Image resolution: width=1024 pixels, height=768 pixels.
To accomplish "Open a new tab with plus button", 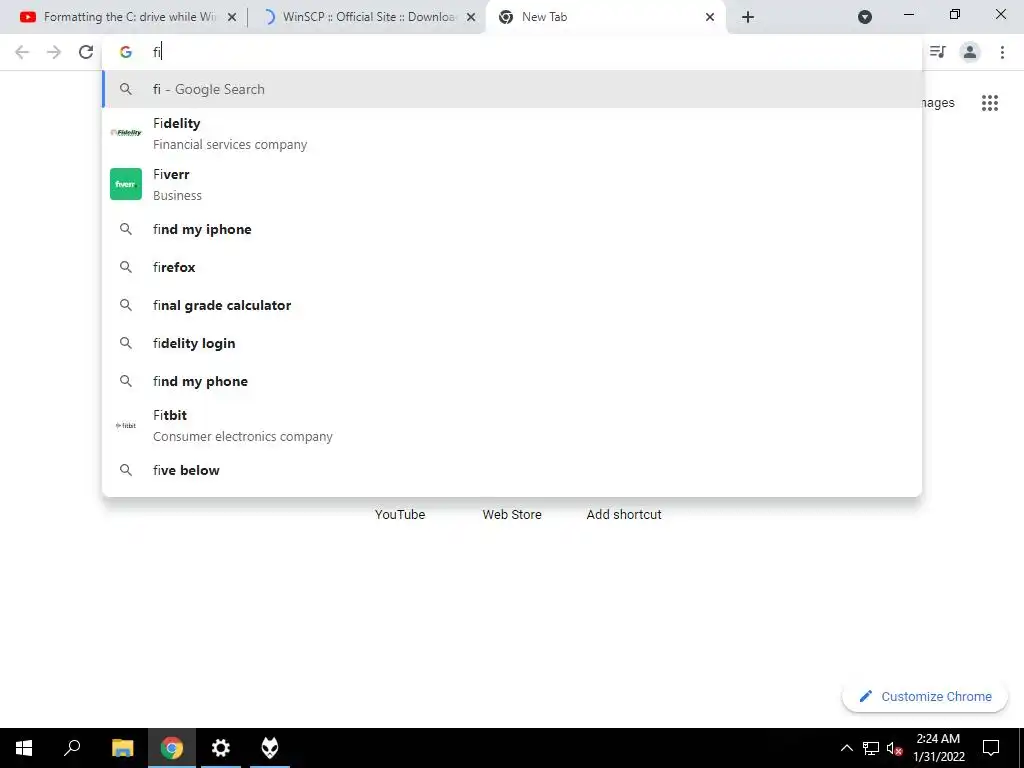I will coord(748,17).
